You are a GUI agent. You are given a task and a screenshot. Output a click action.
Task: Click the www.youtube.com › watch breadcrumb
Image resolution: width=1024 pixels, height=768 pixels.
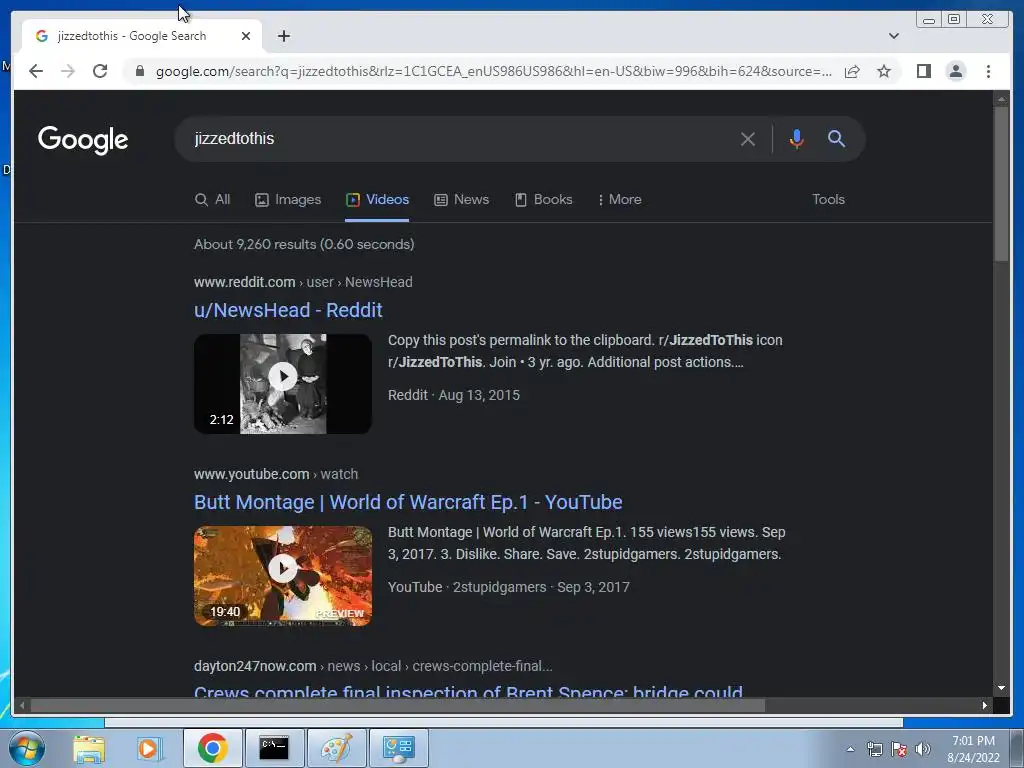click(x=276, y=474)
